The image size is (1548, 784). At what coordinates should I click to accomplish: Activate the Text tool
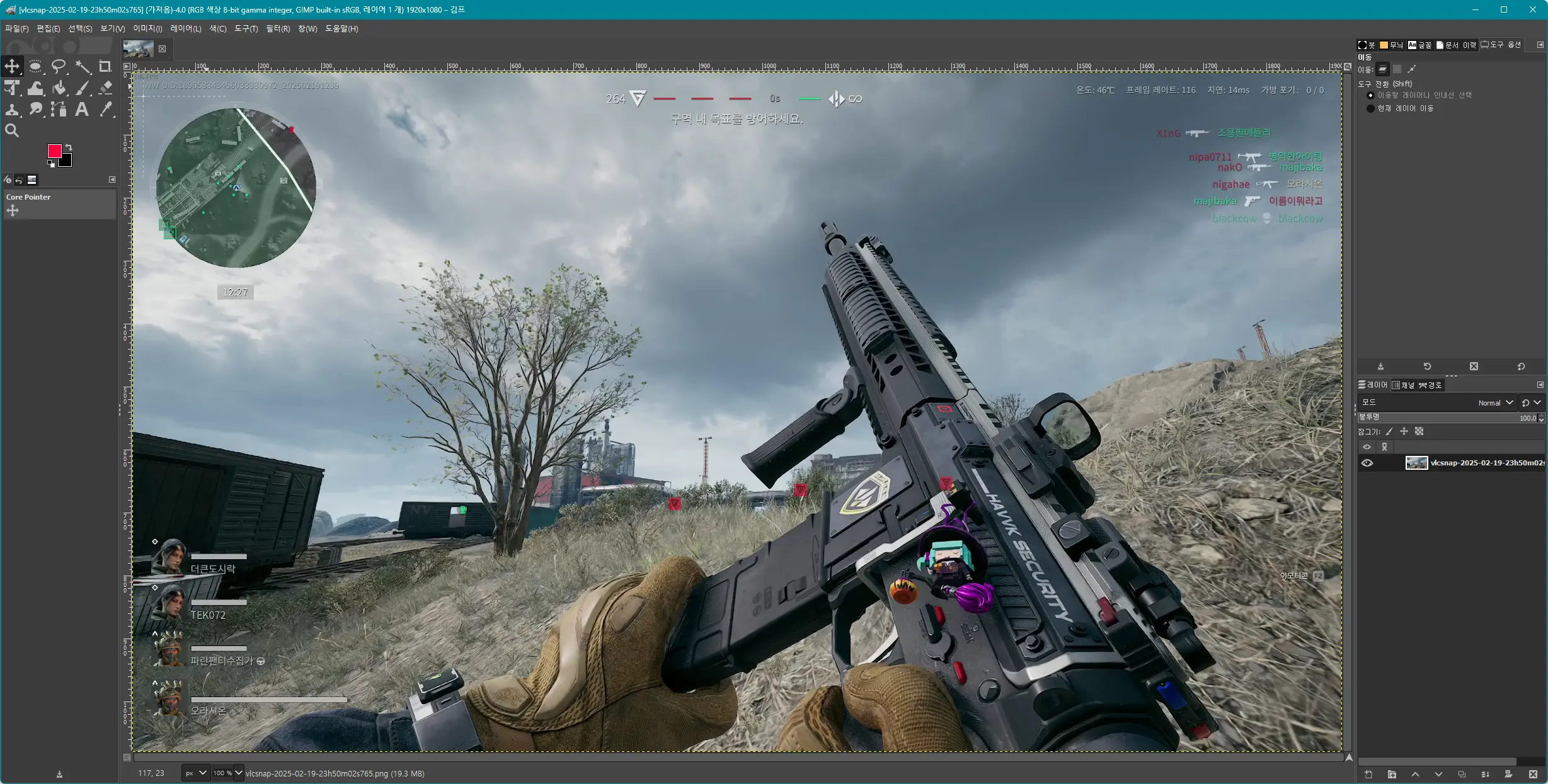tap(82, 110)
